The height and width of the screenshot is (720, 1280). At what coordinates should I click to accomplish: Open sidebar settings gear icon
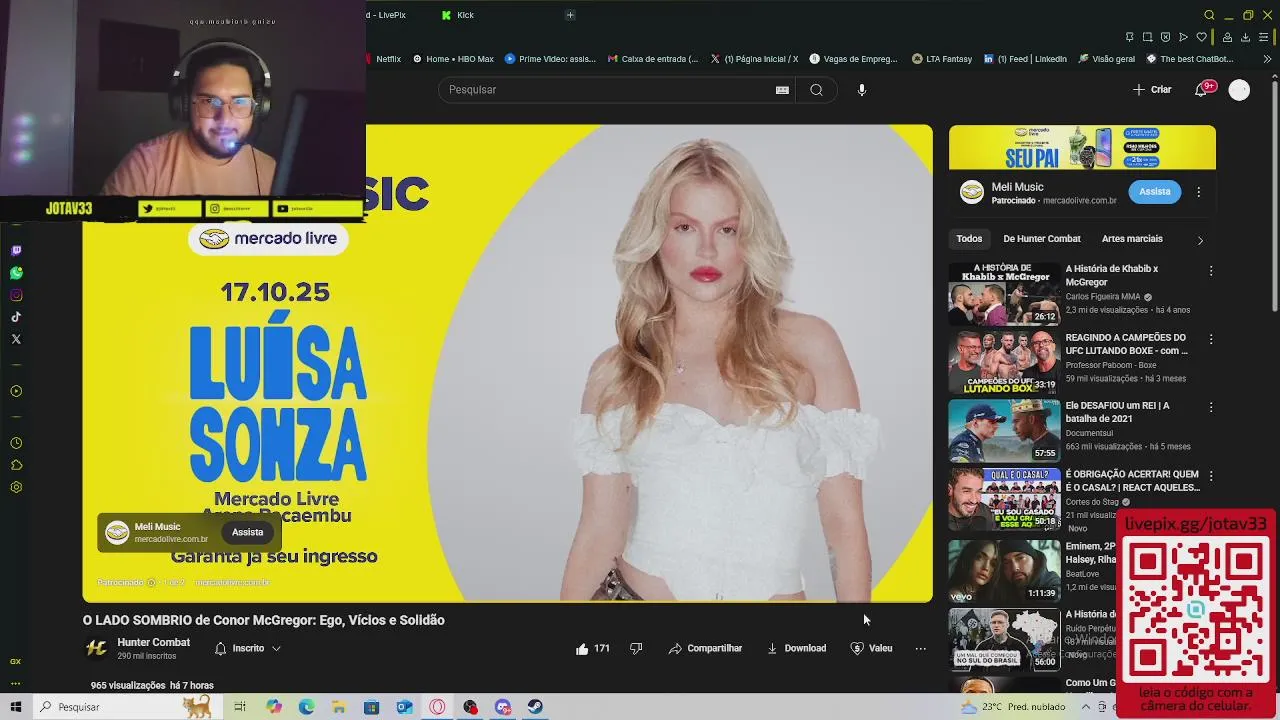click(x=16, y=487)
